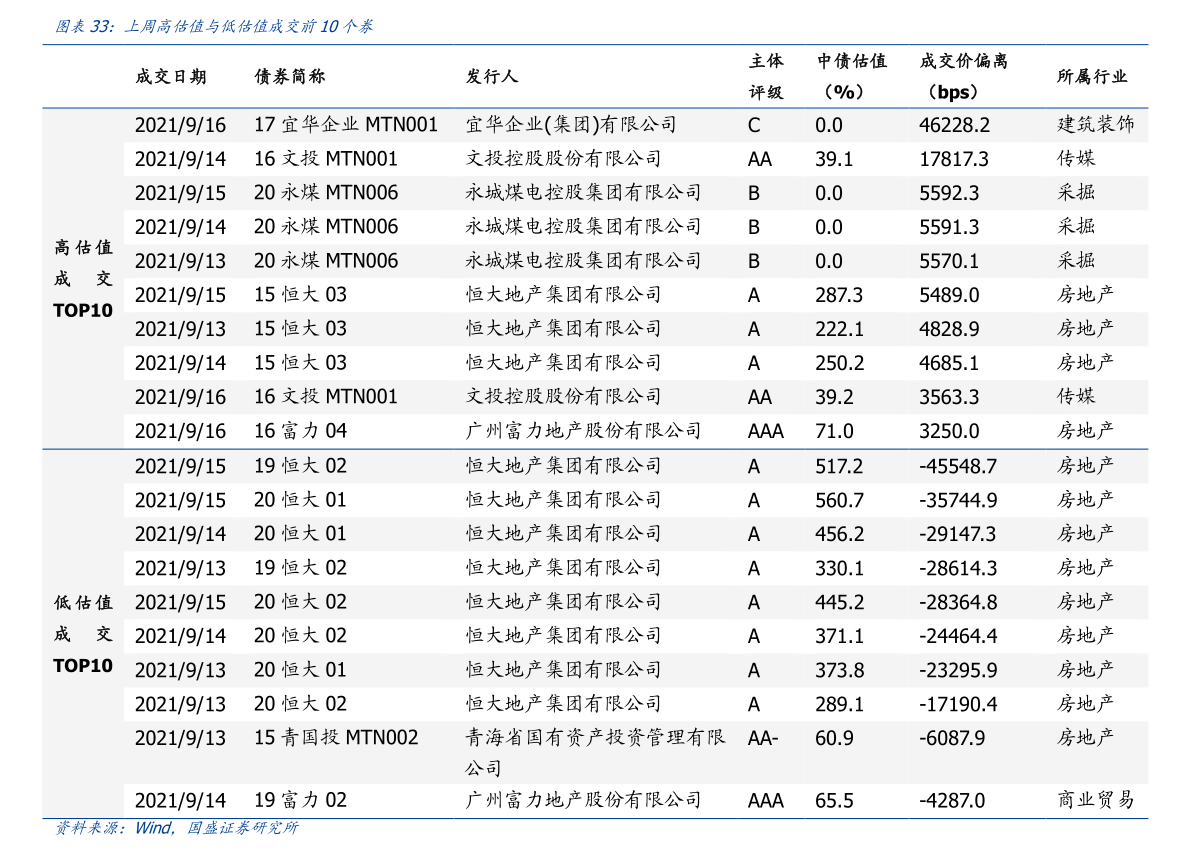1191x856 pixels.
Task: Select valuation '287.3' for 15恒大03
Action: (x=839, y=295)
